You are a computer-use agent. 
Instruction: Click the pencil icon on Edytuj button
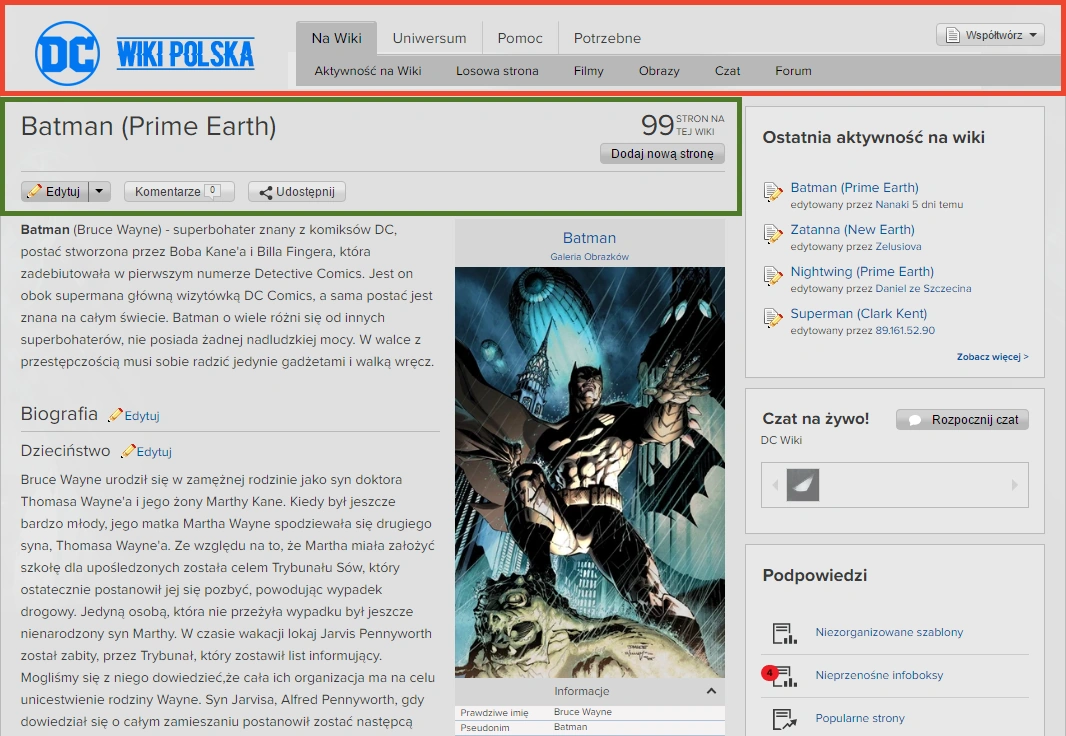pos(34,192)
